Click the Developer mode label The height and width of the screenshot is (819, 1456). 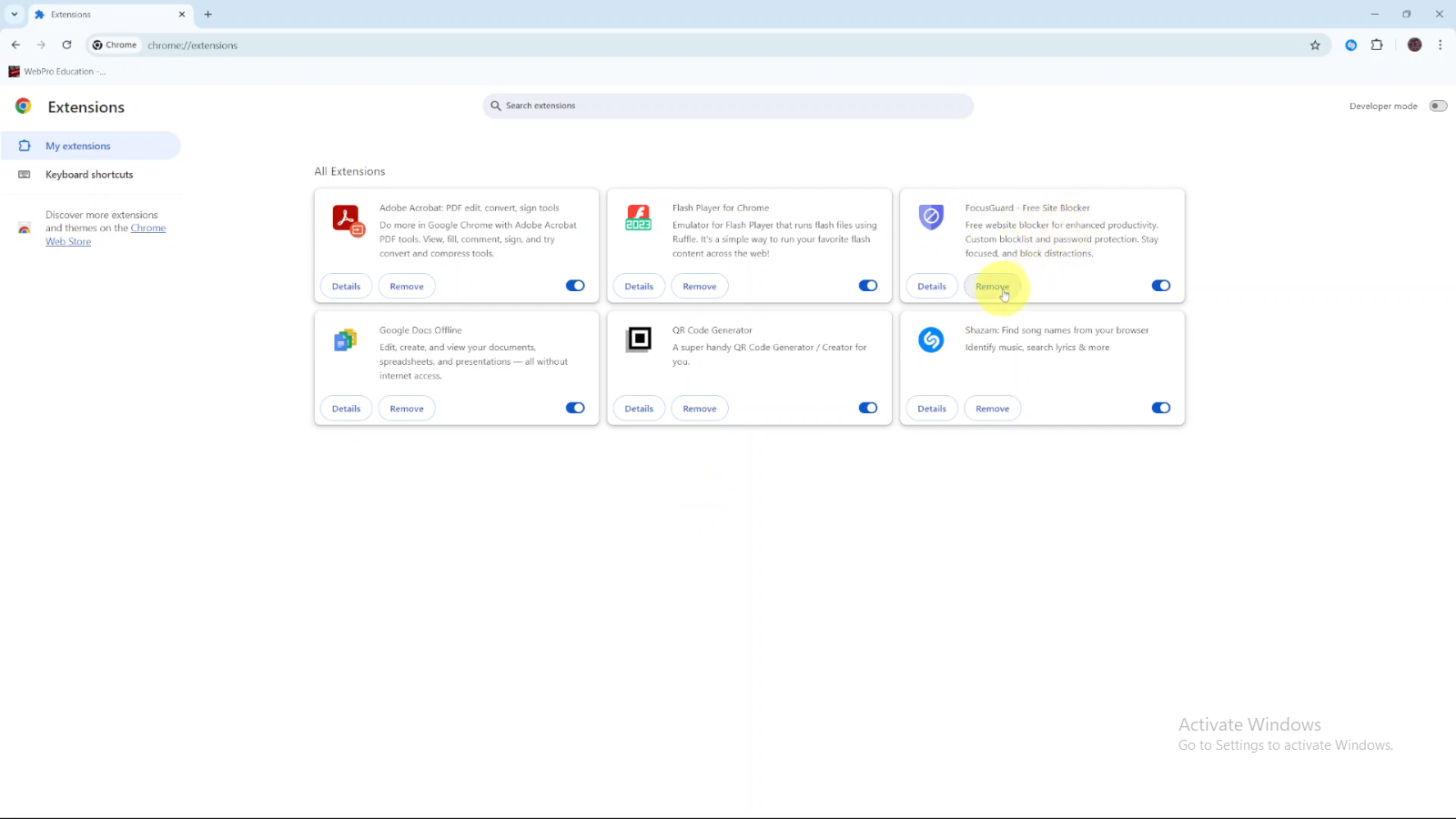[1383, 106]
